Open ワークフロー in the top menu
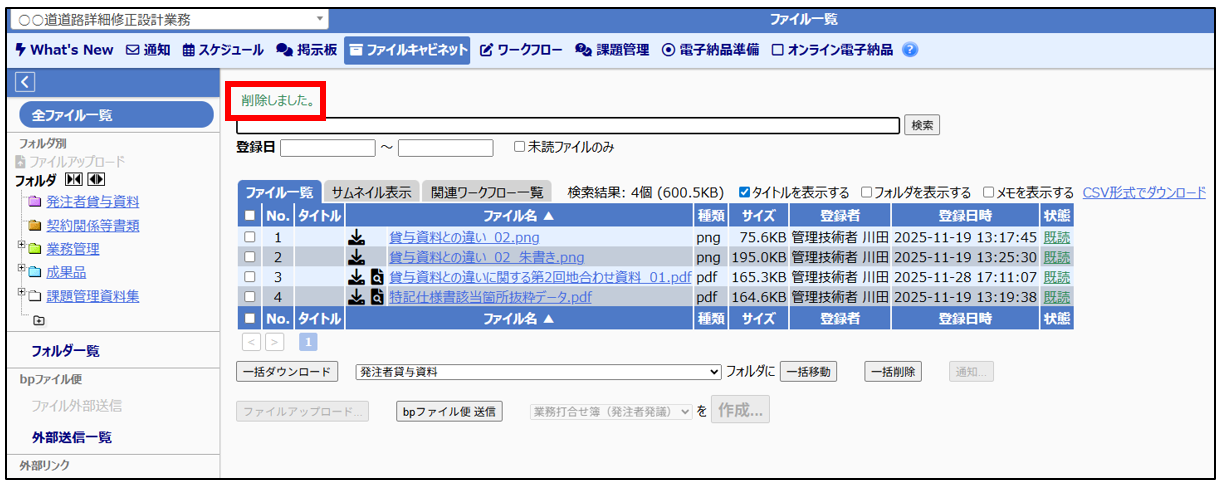Image resolution: width=1232 pixels, height=493 pixels. [x=520, y=50]
